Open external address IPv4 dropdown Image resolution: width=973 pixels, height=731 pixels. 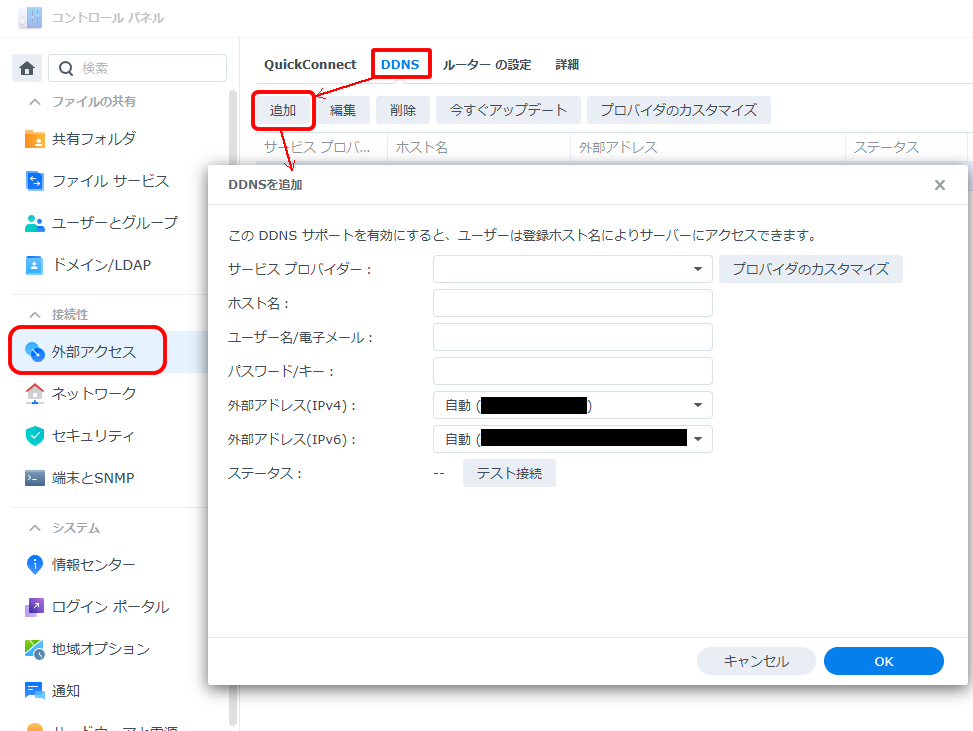click(x=697, y=405)
